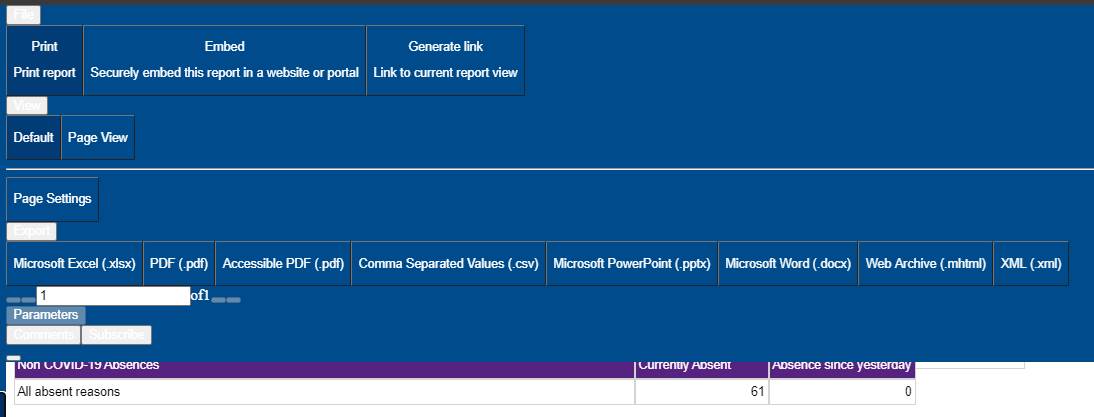
Task: Toggle the Parameters pane button
Action: tap(46, 315)
